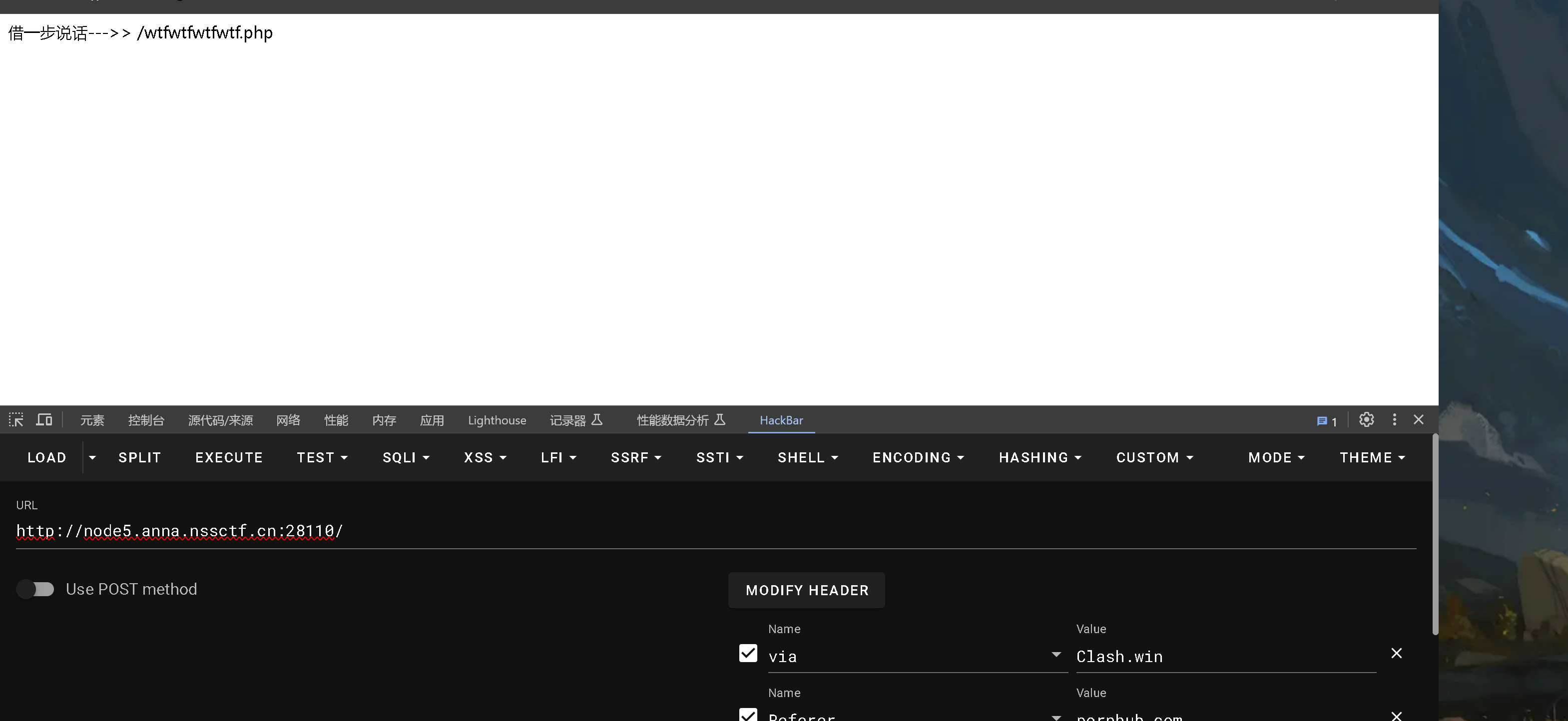Switch to the 记录器 tab
The image size is (1568, 721).
click(576, 420)
